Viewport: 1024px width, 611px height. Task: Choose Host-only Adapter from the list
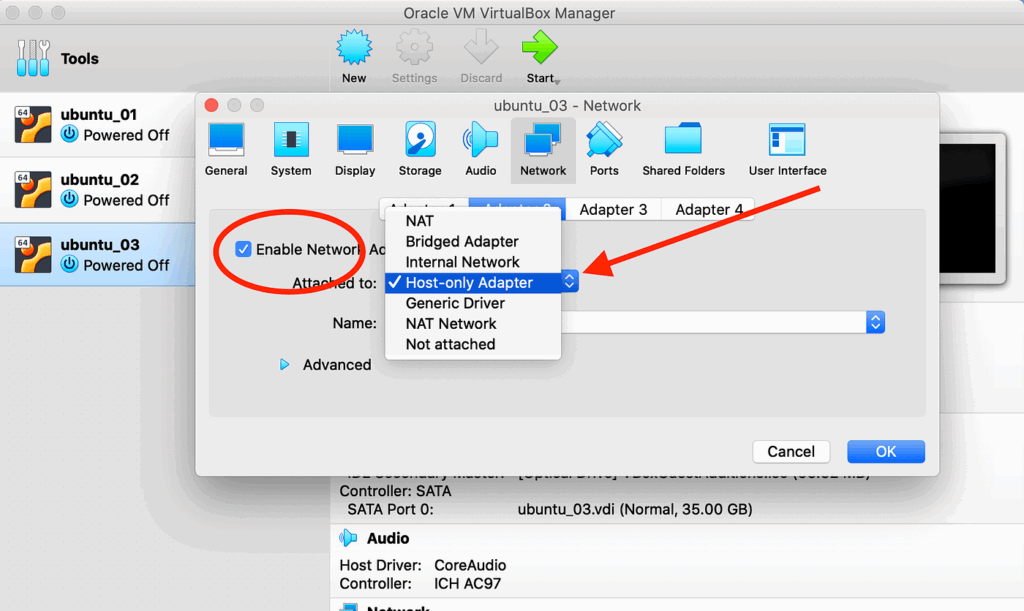pos(473,283)
